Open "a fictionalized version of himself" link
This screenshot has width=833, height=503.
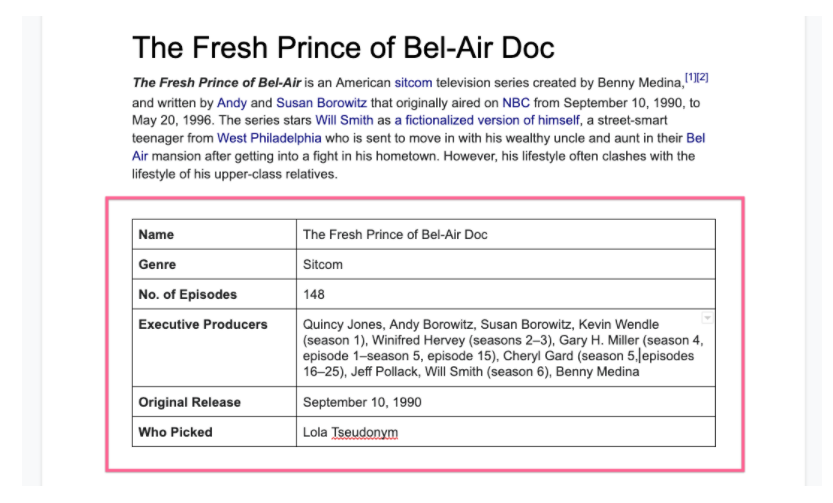[x=487, y=120]
